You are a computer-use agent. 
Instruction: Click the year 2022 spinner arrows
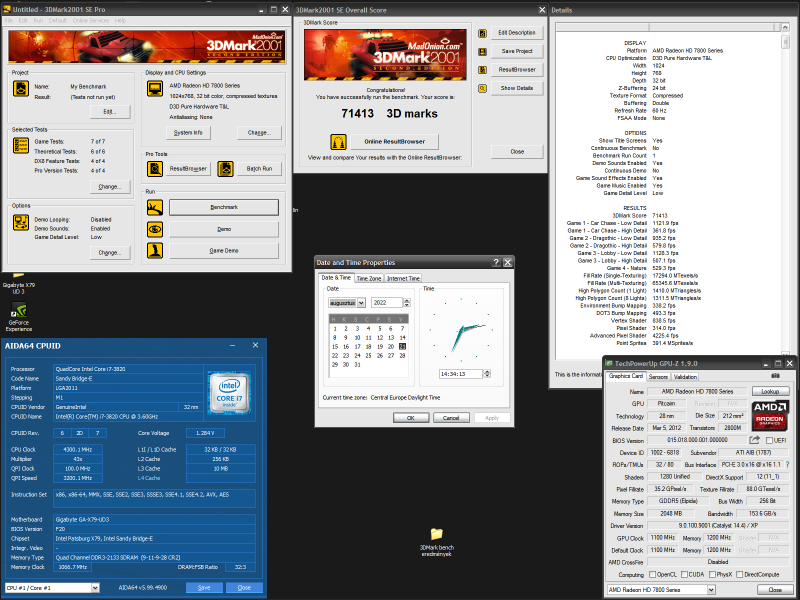click(x=407, y=303)
